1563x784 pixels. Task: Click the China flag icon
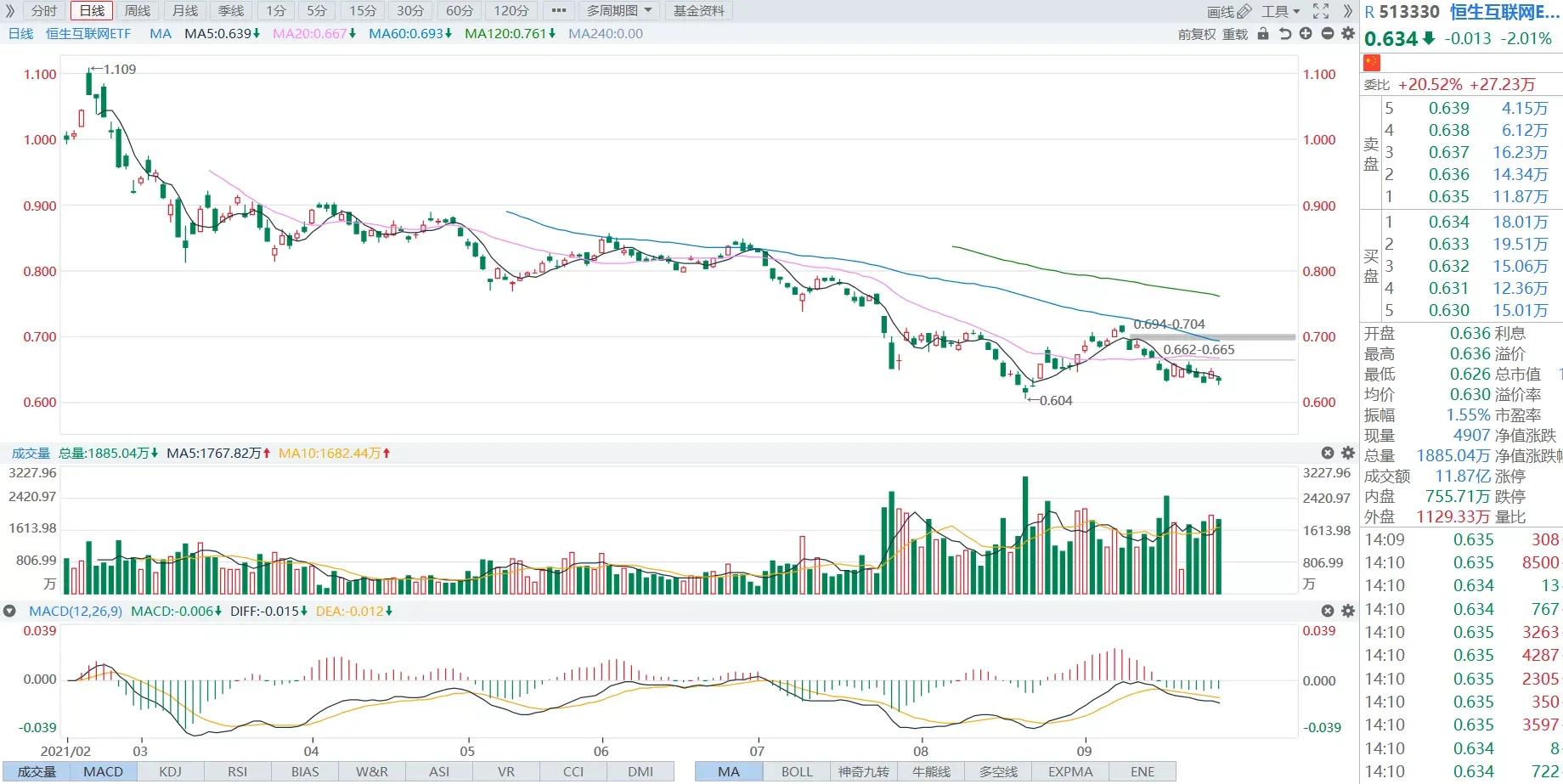click(x=1372, y=62)
